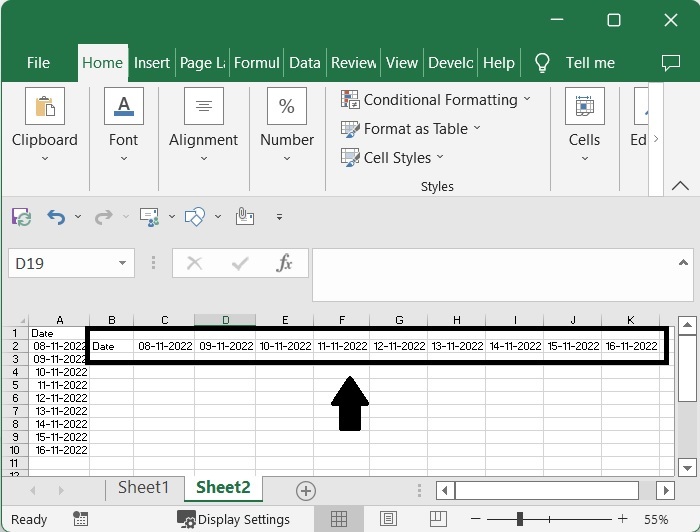Switch to the Insert tab
The width and height of the screenshot is (700, 532).
(x=152, y=63)
